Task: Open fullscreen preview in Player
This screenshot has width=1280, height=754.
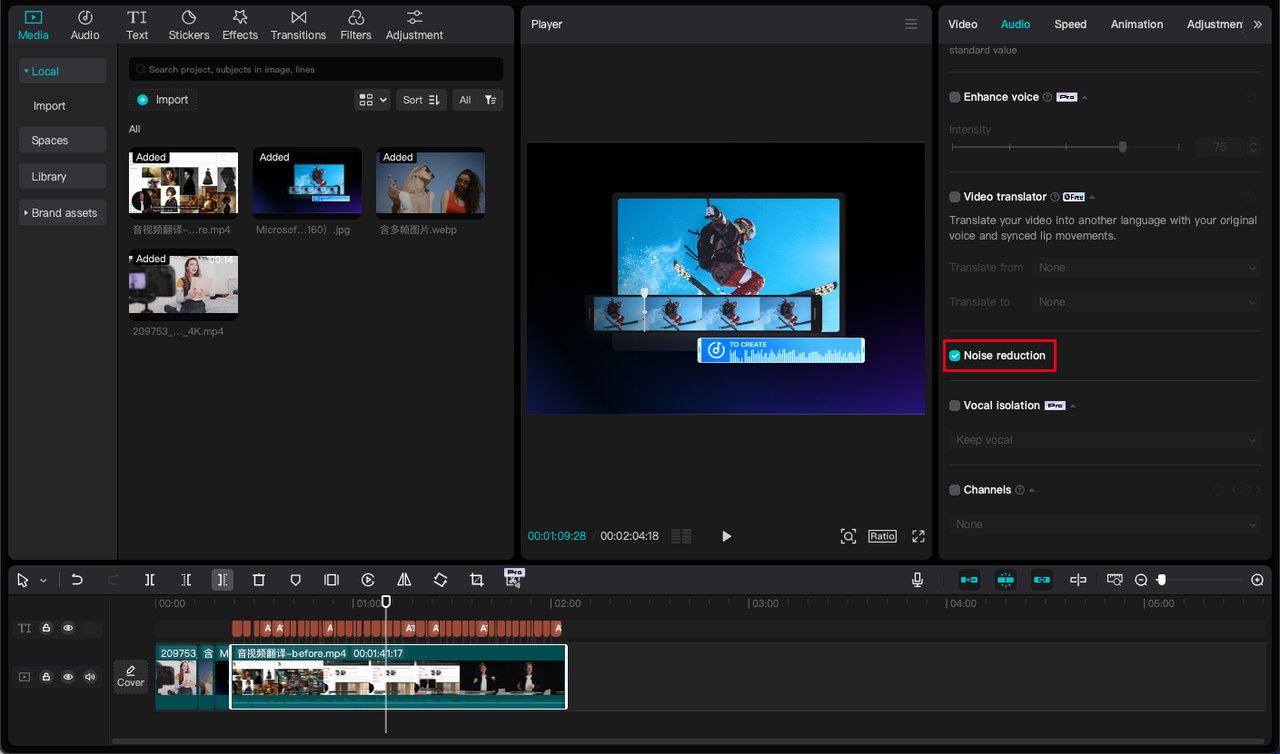Action: coord(918,536)
